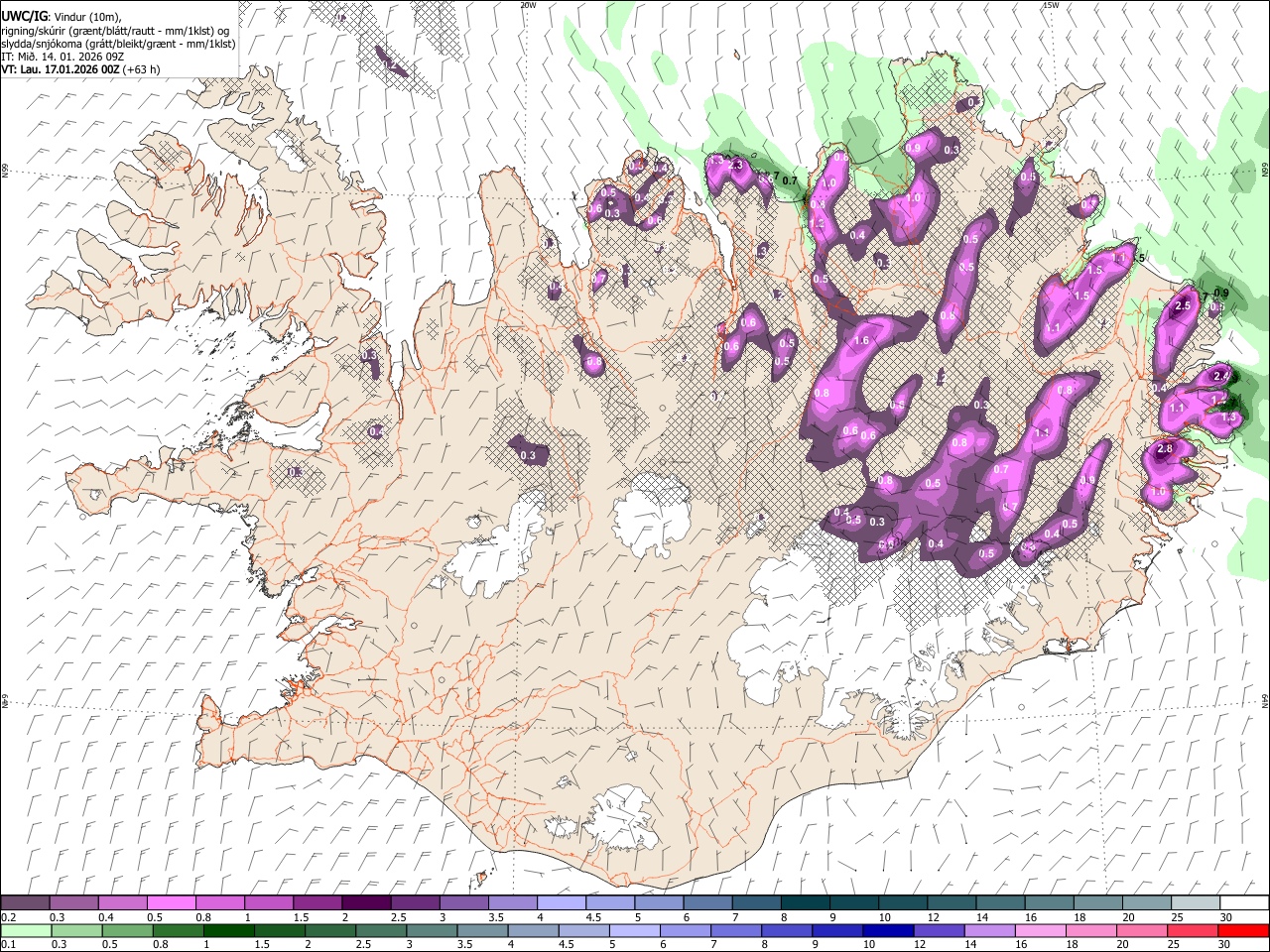The height and width of the screenshot is (952, 1270).
Task: Click the '0.1' label in the legend
Action: [9, 944]
